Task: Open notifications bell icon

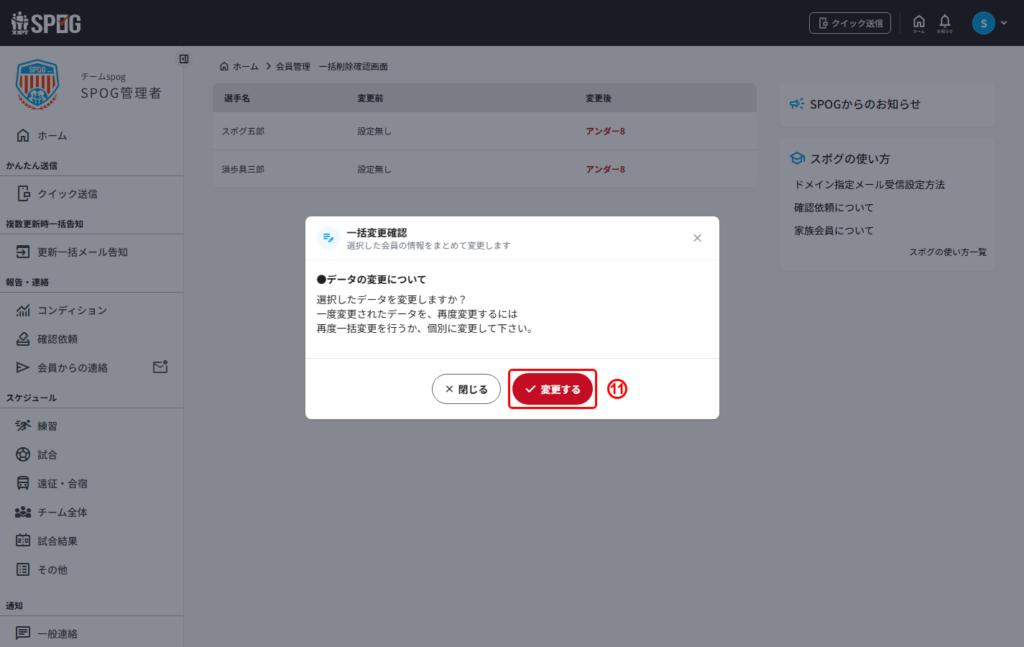Action: 944,23
